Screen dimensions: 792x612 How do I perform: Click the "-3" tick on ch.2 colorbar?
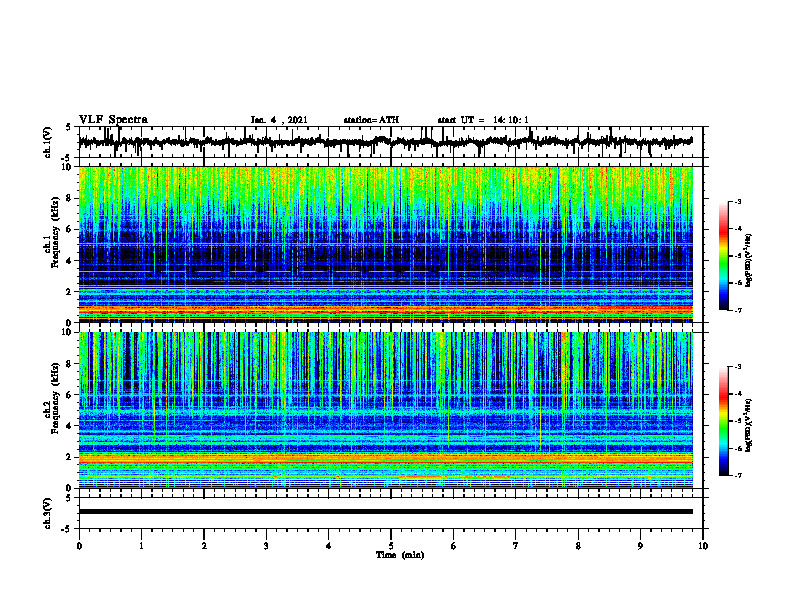[737, 367]
